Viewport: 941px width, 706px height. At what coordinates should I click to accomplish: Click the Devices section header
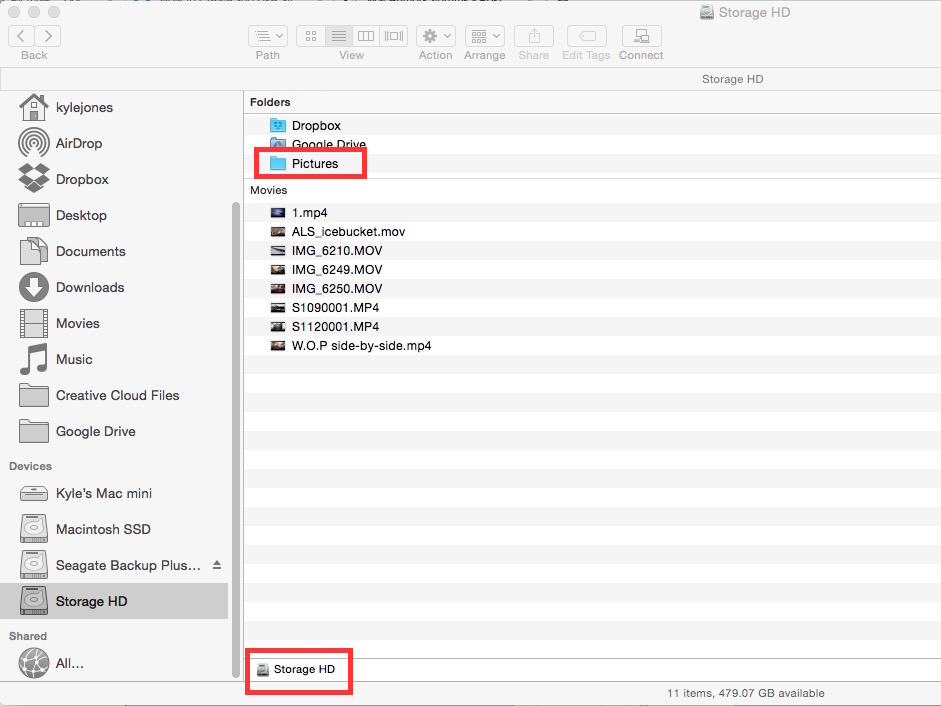pyautogui.click(x=31, y=466)
